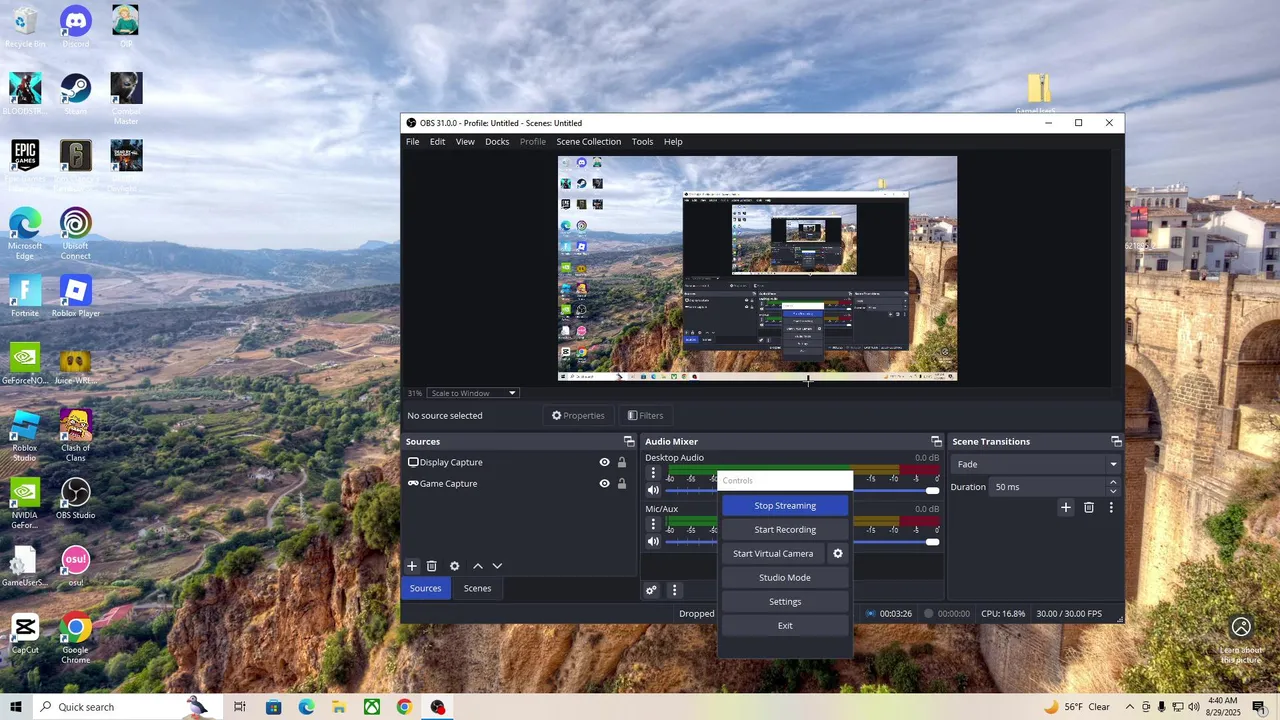Toggle lock on Display Capture source

tap(622, 462)
